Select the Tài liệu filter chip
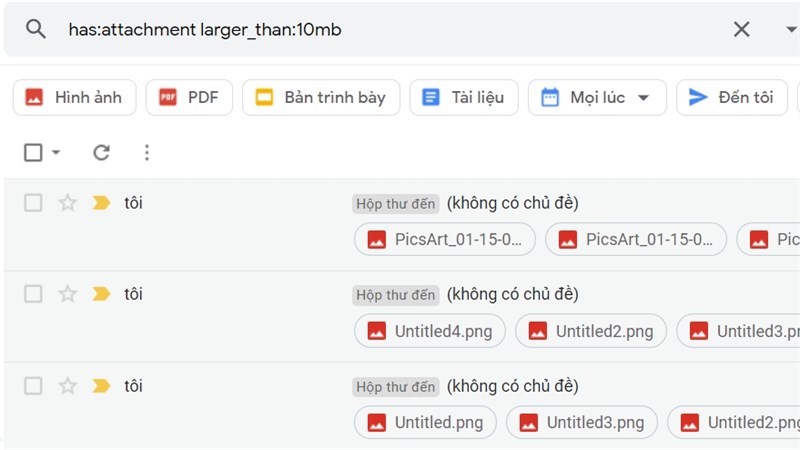This screenshot has height=450, width=800. (x=464, y=97)
